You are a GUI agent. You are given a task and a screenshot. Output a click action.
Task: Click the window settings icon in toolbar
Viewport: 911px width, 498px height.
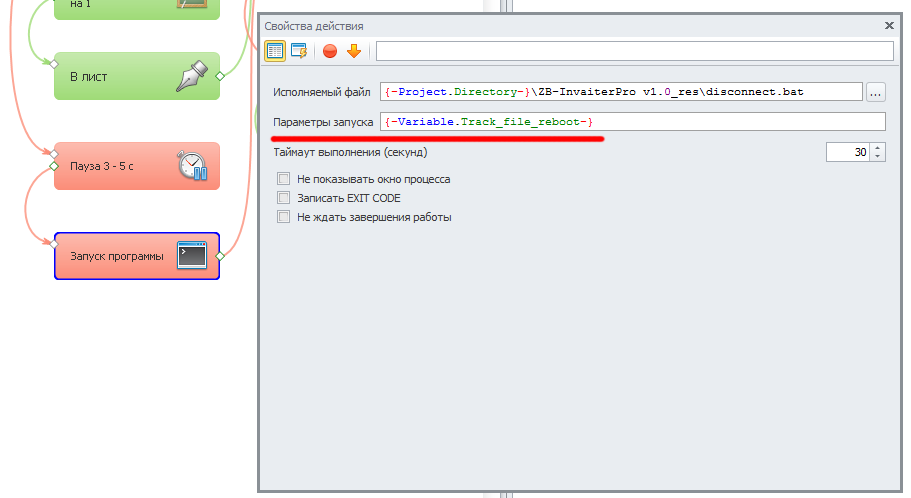tap(299, 51)
